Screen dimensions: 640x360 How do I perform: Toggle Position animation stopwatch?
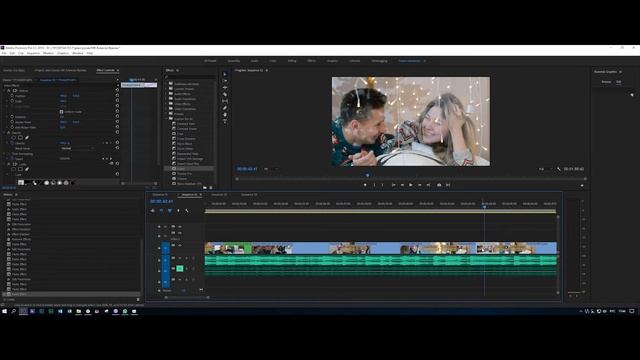(12, 96)
